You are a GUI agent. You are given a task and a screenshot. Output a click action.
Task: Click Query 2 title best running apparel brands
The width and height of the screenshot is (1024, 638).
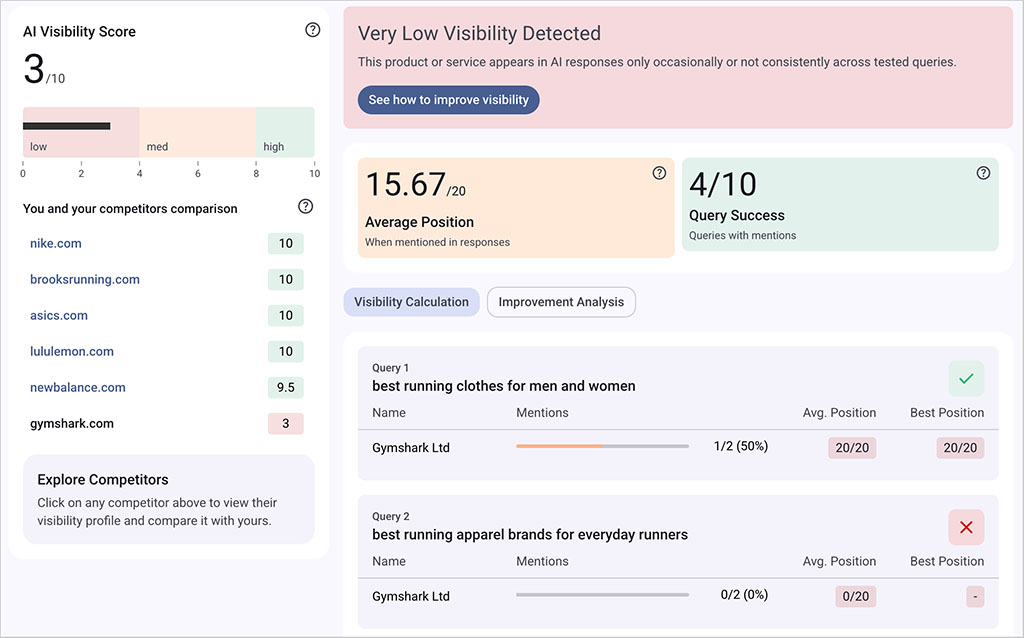(x=530, y=535)
